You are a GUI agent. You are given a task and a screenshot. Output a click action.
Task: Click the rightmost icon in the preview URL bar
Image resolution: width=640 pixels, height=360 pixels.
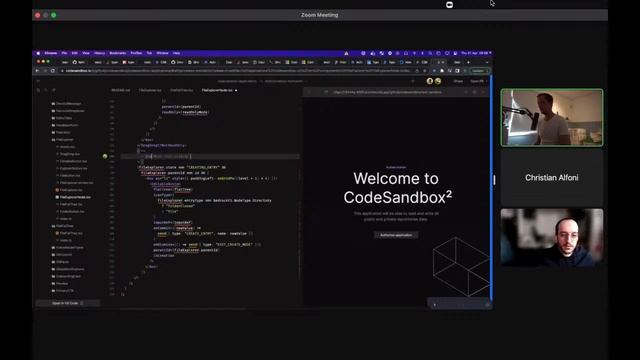(x=483, y=92)
